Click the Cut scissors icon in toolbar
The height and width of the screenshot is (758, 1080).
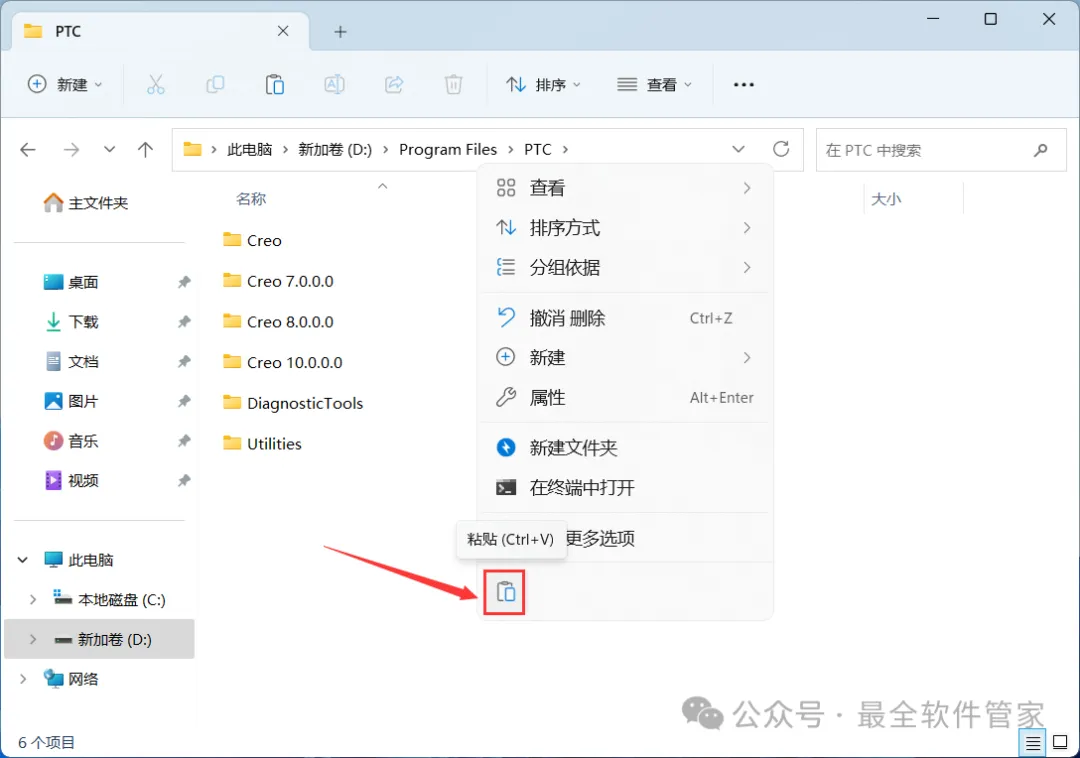click(x=156, y=85)
